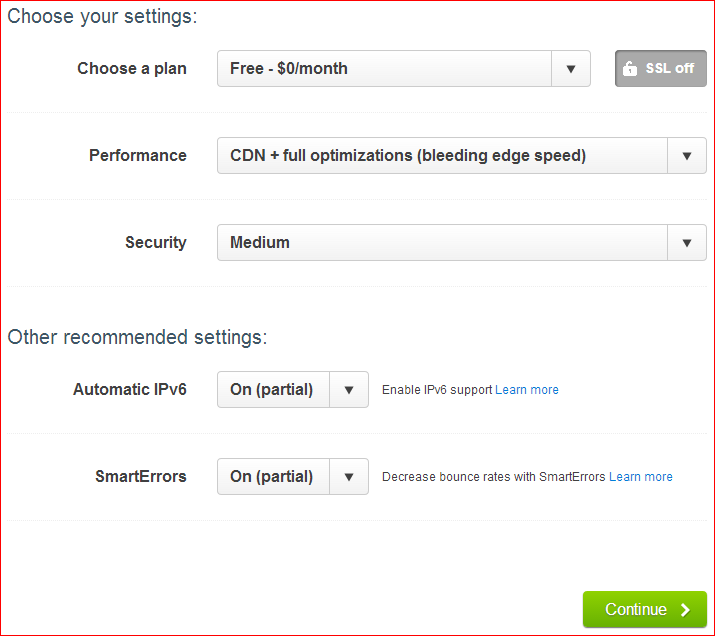715x636 pixels.
Task: Open the SmartErrors dropdown arrow
Action: point(349,477)
